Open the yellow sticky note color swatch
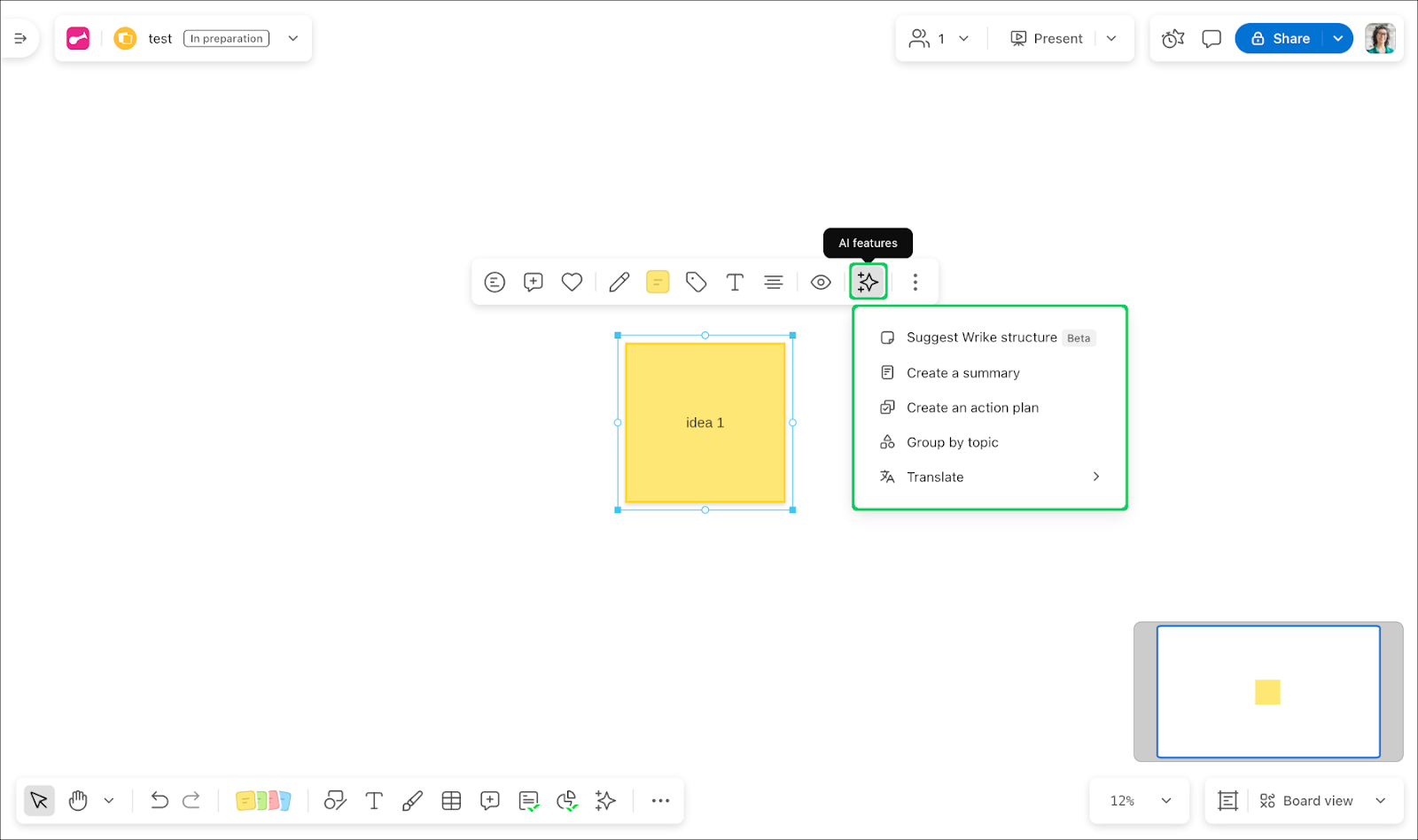 pos(657,282)
